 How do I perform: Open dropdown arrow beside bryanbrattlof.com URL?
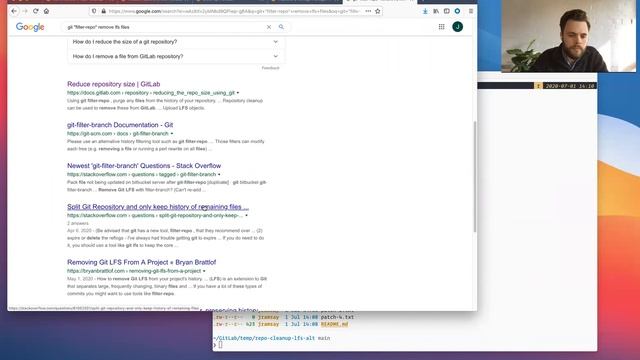click(x=204, y=271)
